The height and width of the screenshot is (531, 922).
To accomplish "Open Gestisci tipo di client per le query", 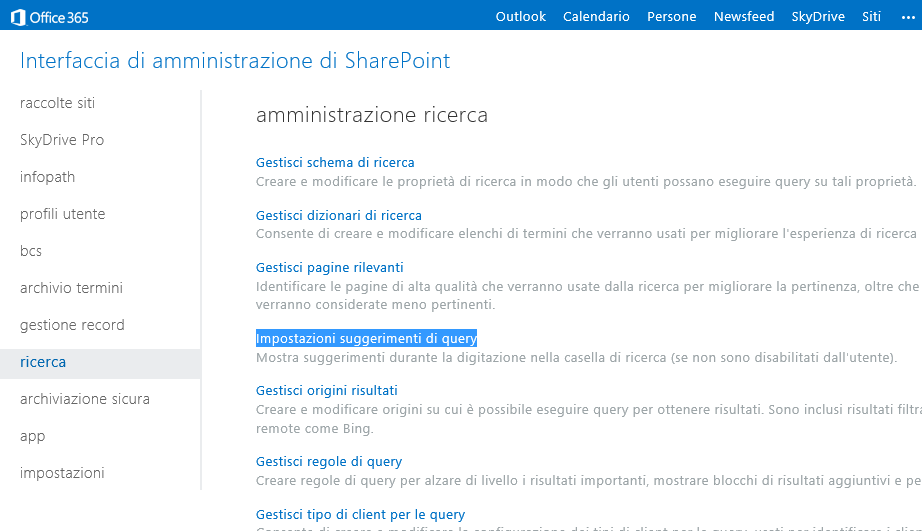I will click(360, 515).
